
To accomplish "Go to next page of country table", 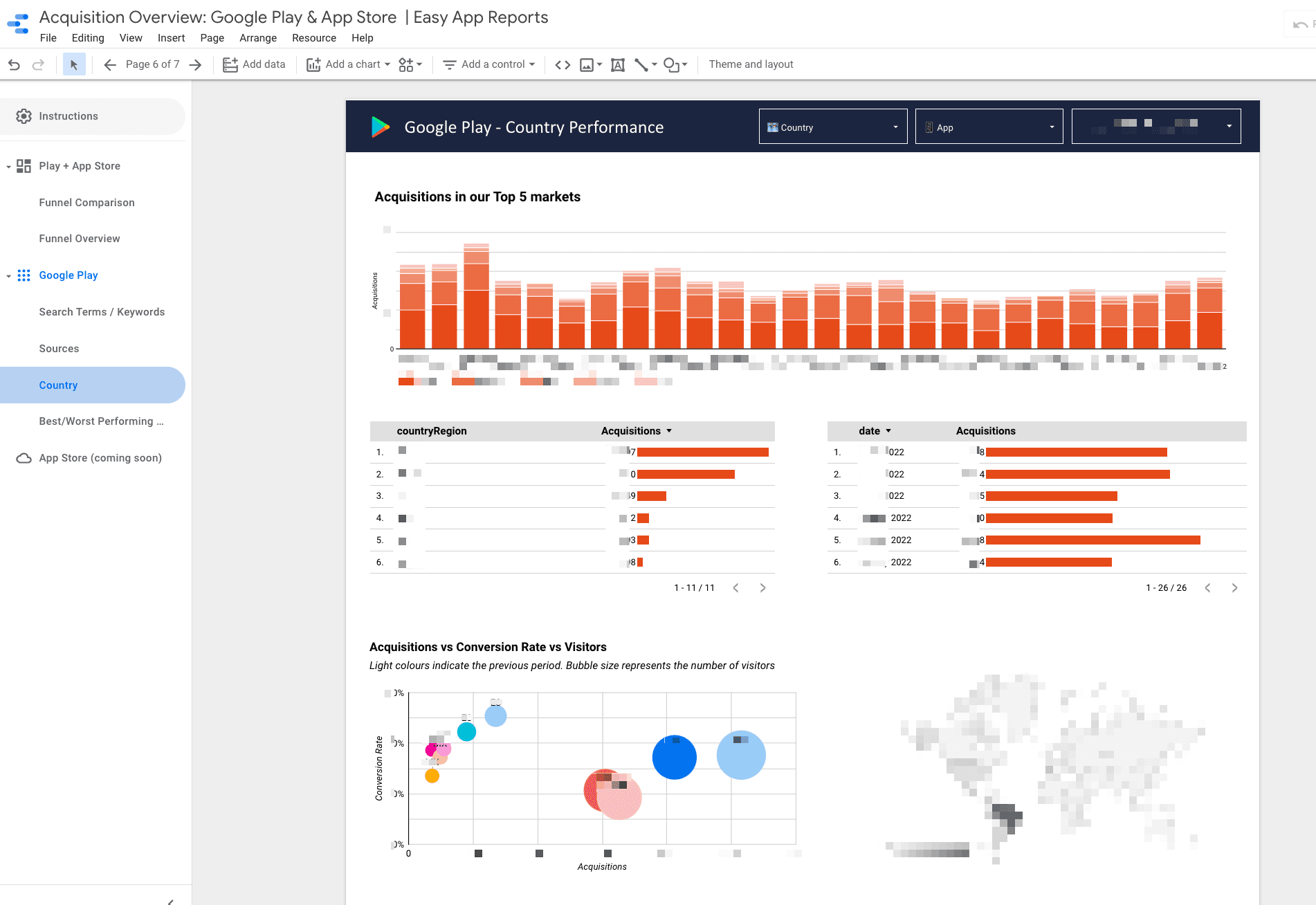I will pyautogui.click(x=762, y=588).
